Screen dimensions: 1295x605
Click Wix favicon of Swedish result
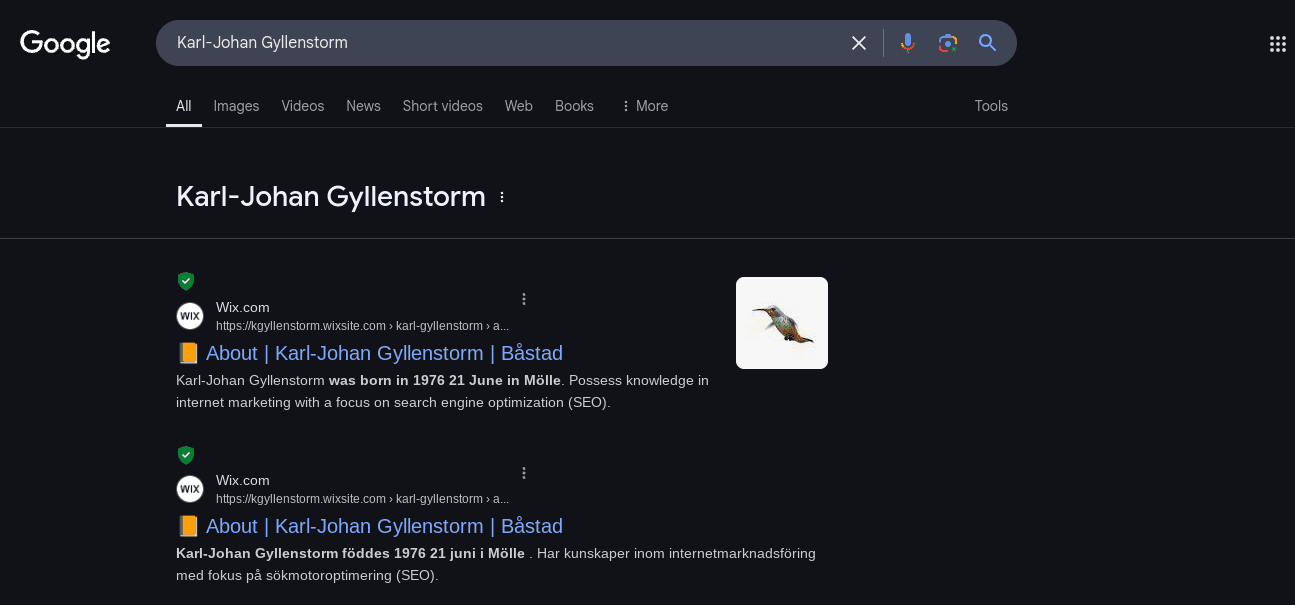[x=190, y=489]
